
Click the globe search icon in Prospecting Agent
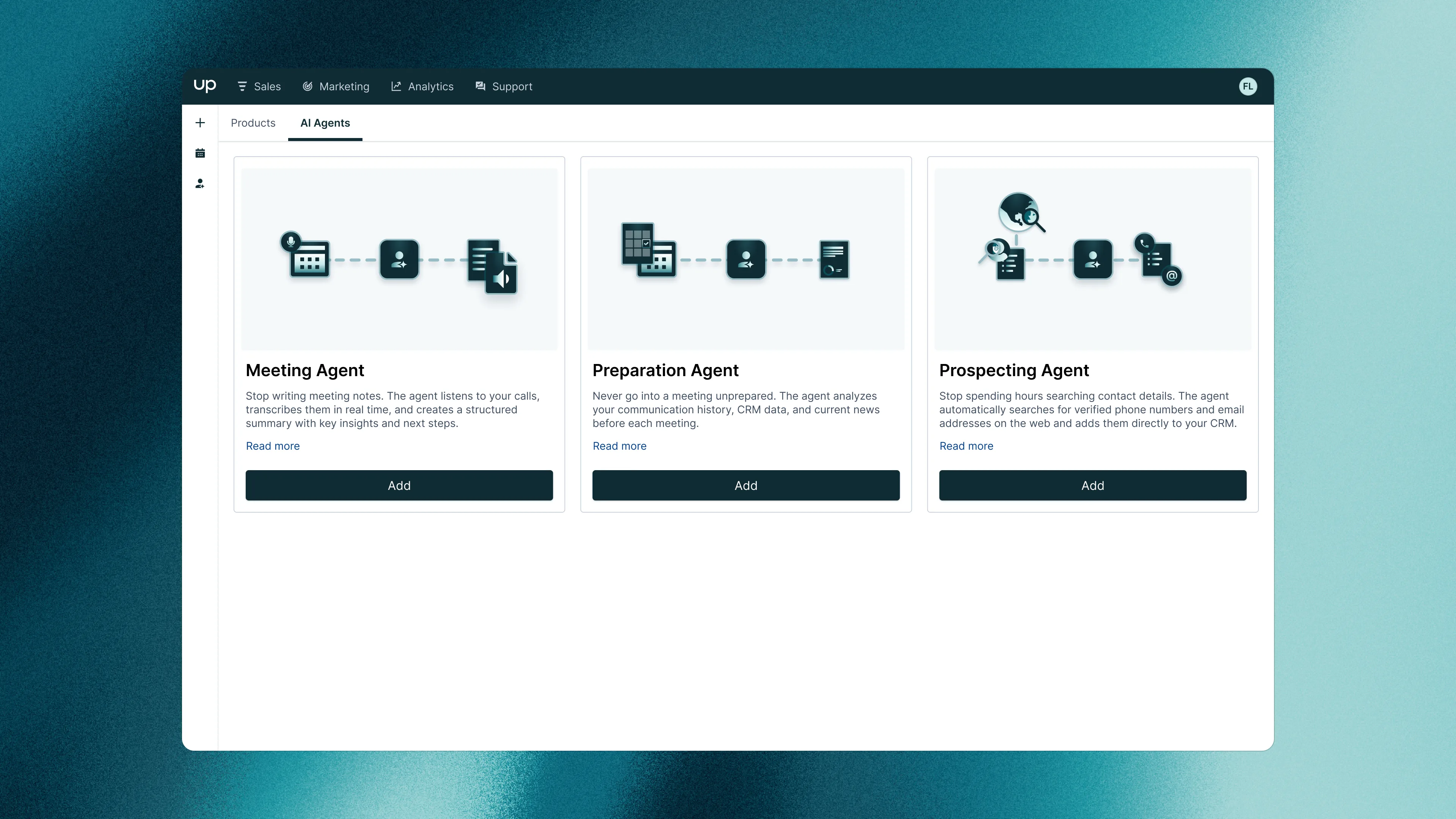point(1022,212)
